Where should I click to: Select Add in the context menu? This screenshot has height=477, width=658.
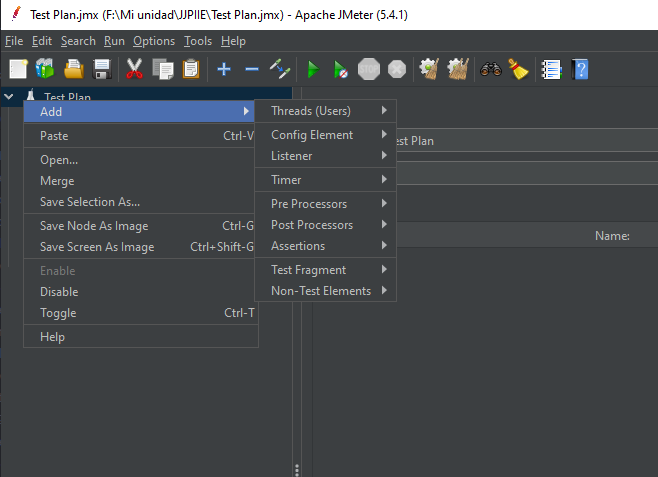pyautogui.click(x=139, y=112)
